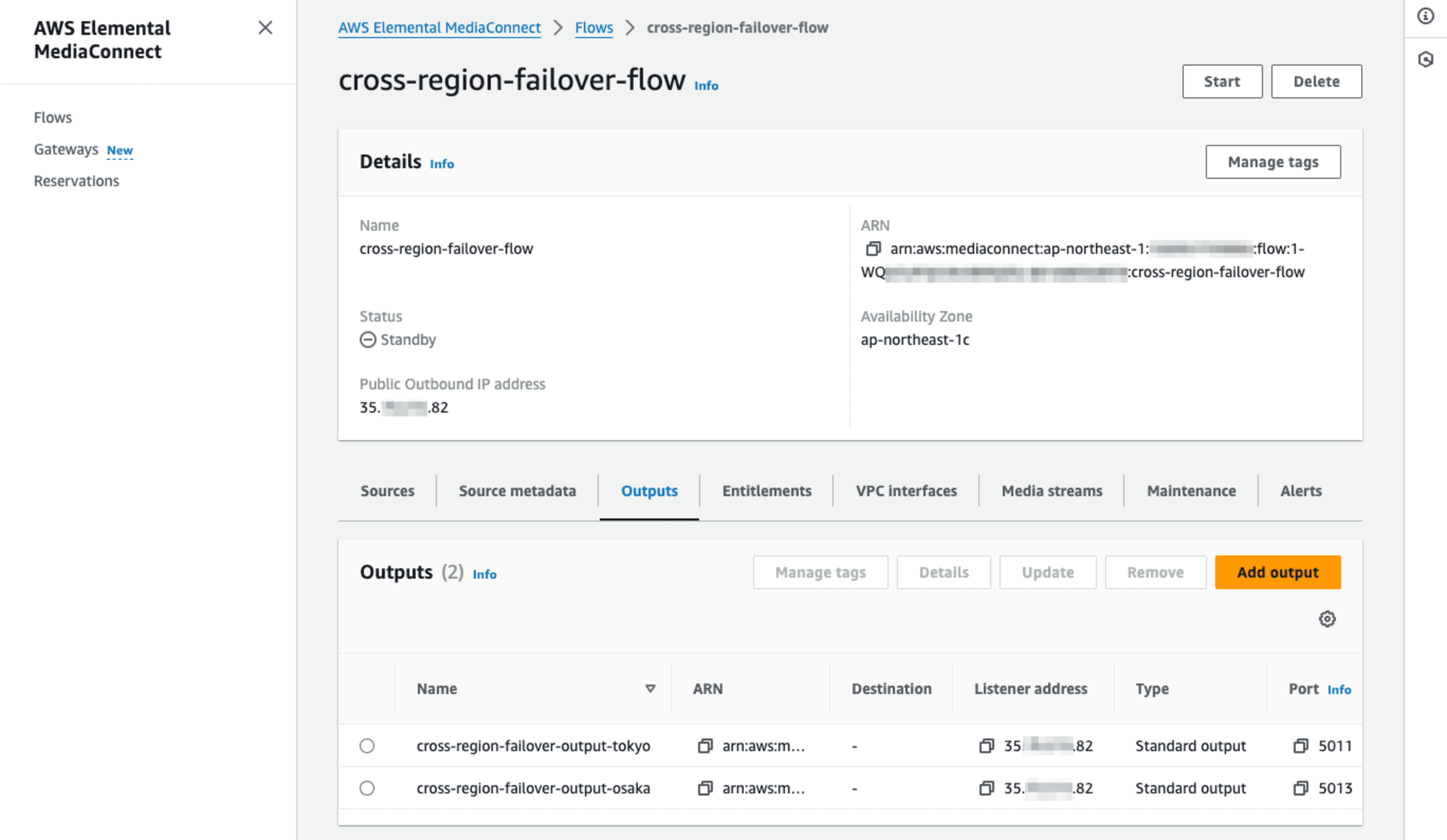Open outputs table settings gear
Image resolution: width=1447 pixels, height=840 pixels.
point(1327,619)
